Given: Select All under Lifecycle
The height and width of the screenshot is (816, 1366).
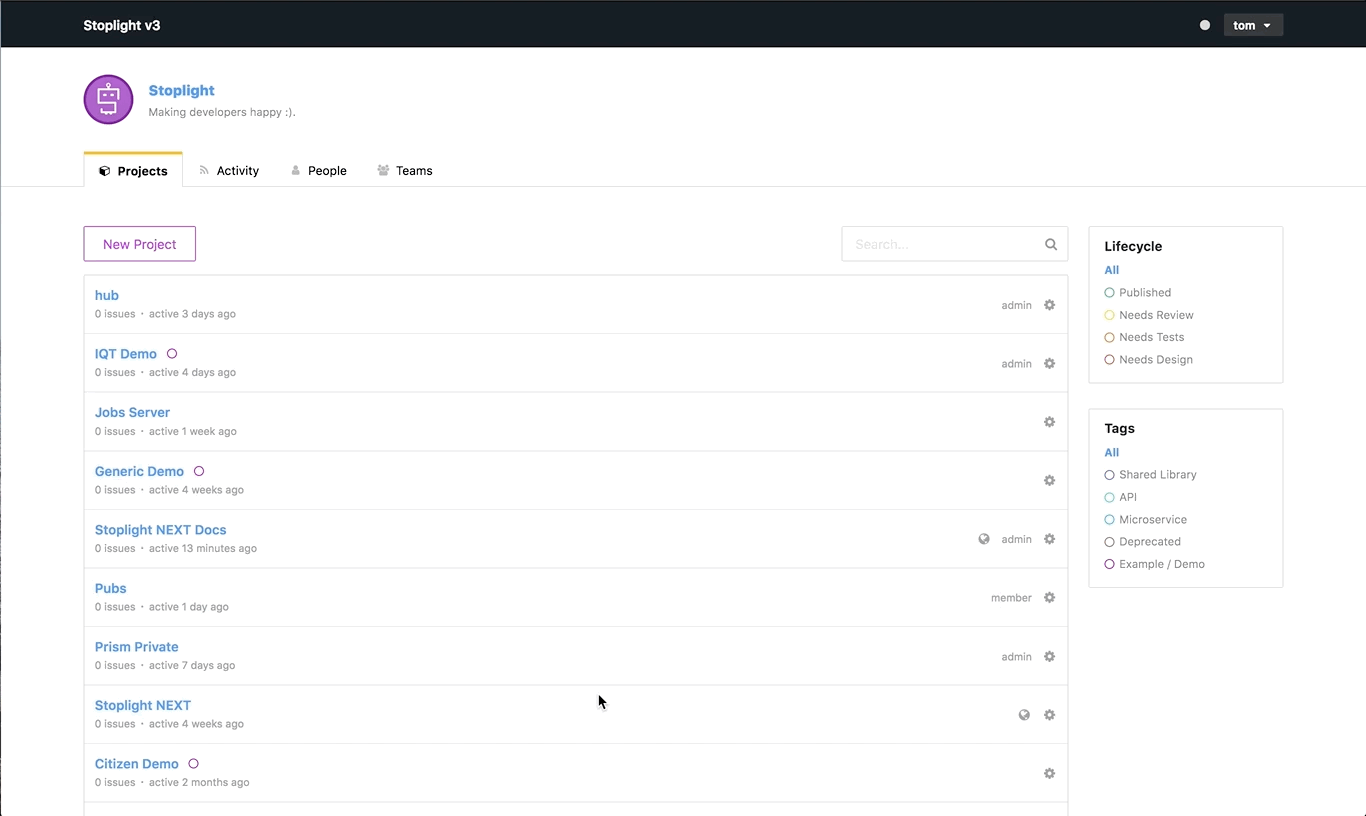Looking at the screenshot, I should 1112,270.
